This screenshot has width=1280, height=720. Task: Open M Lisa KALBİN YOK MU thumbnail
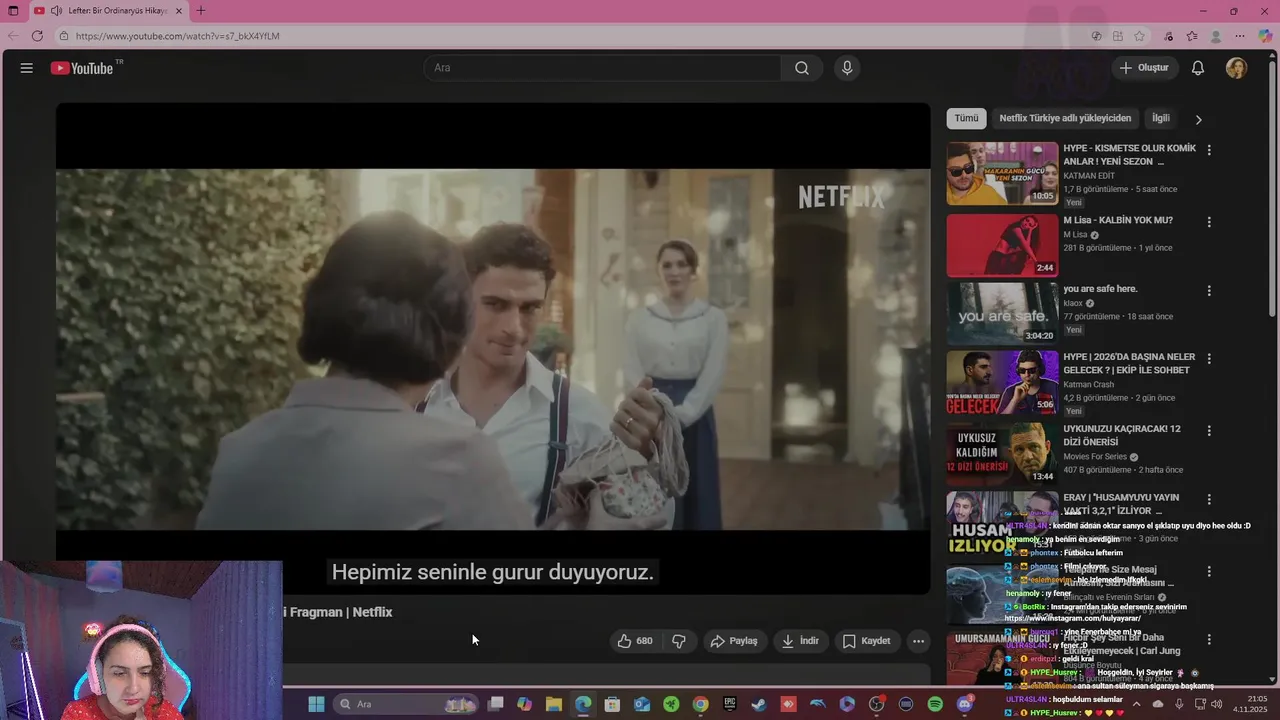(1002, 245)
